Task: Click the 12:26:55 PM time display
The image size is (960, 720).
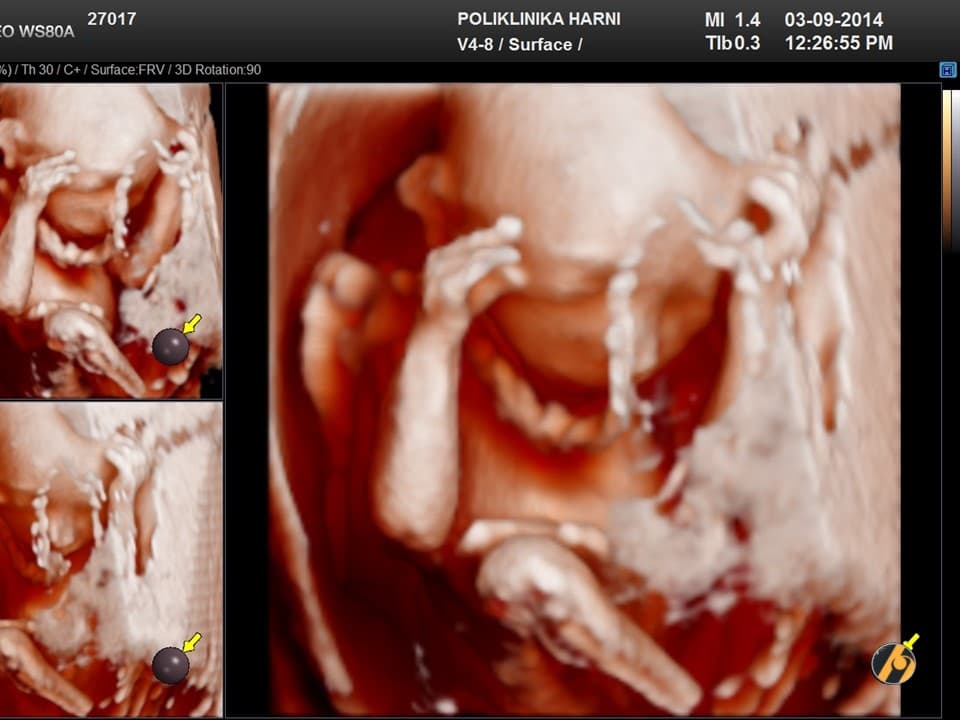Action: coord(839,43)
